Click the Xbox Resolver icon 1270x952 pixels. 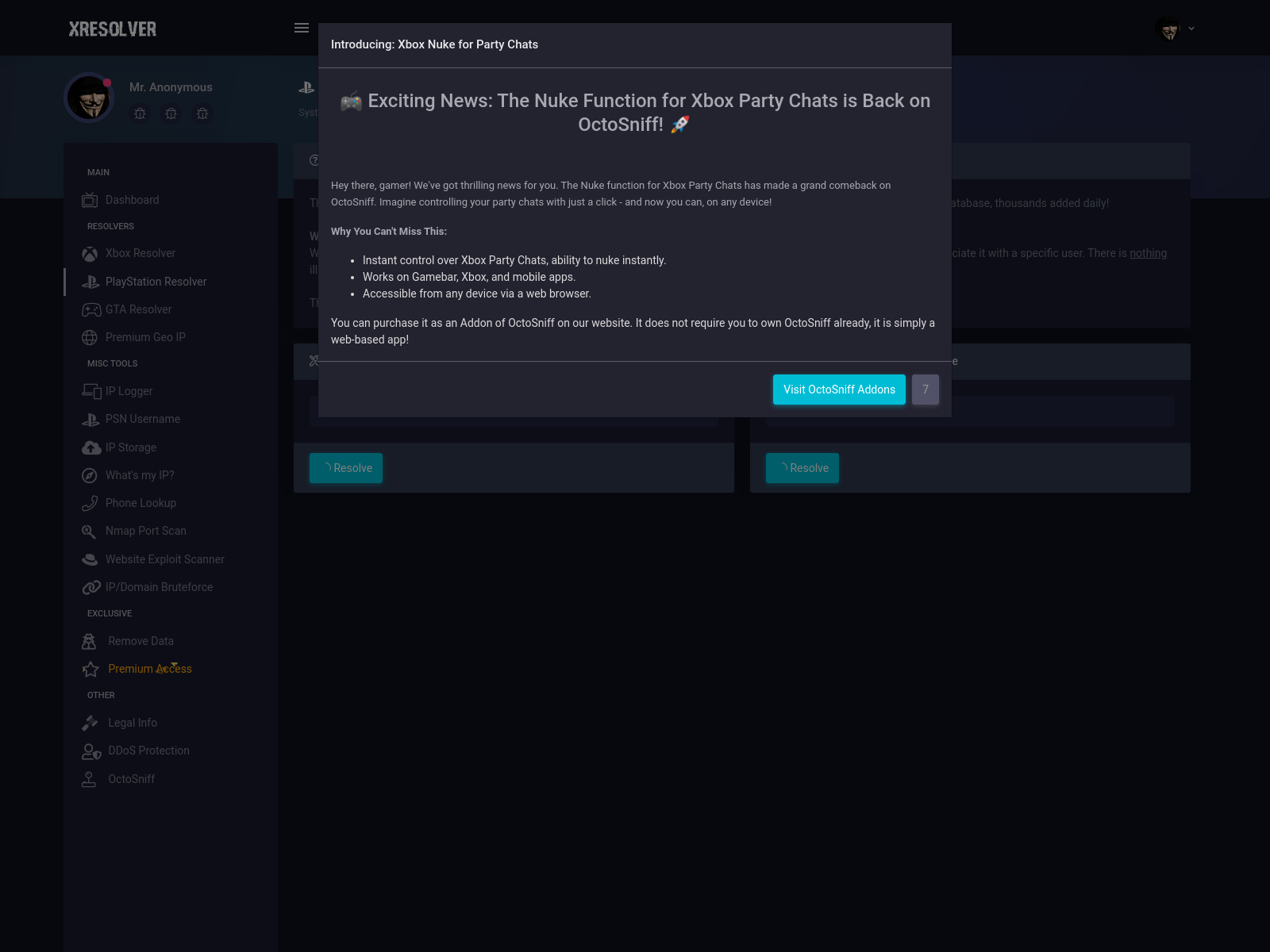[x=90, y=254]
